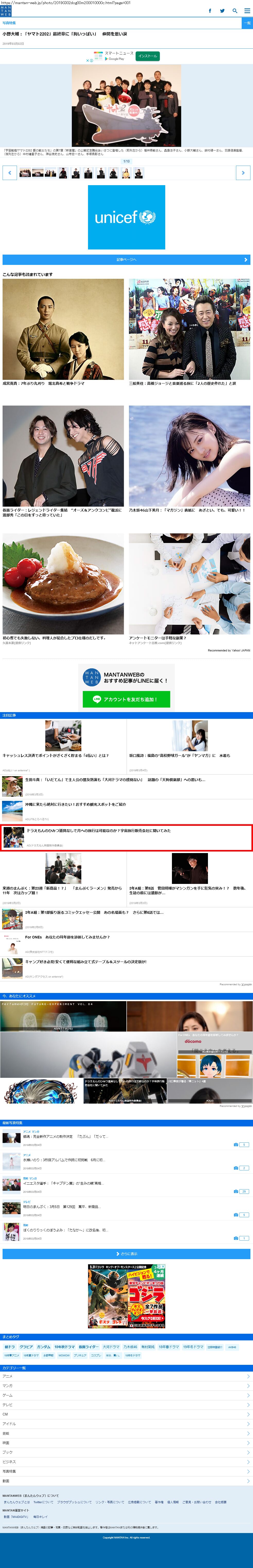Select the 朝ドラ tag

(10, 1346)
